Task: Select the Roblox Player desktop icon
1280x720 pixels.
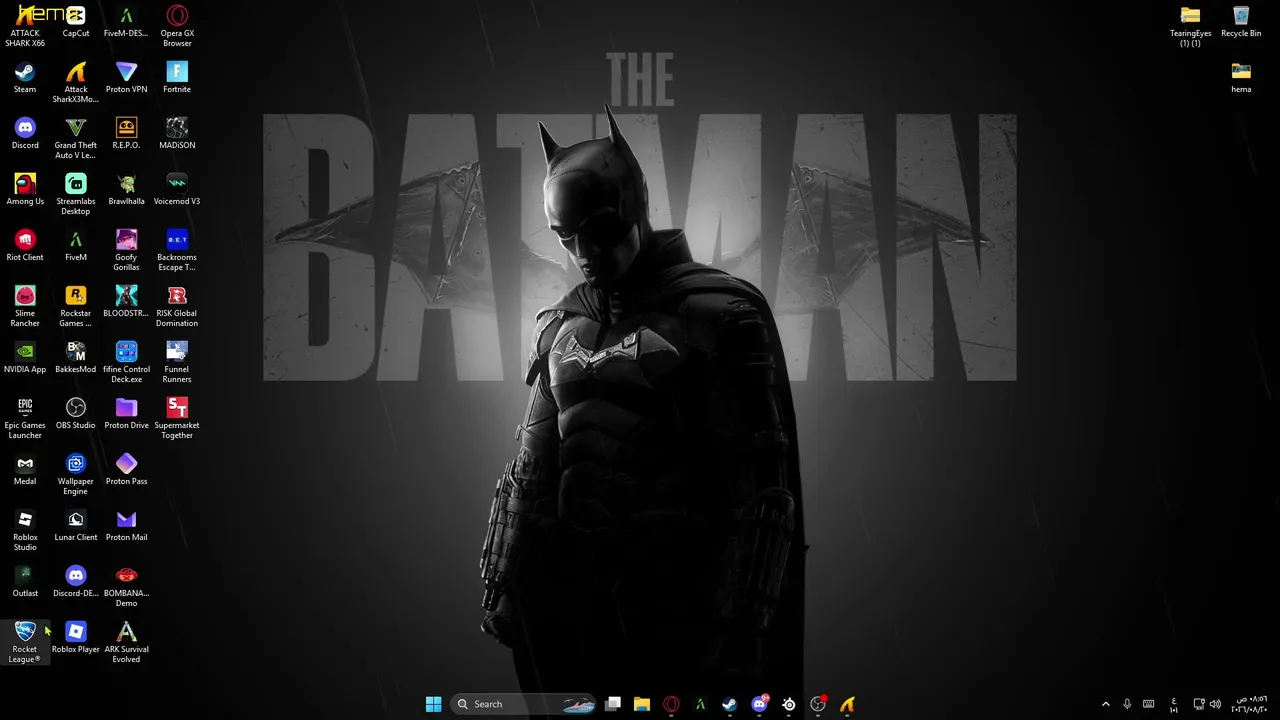Action: click(x=76, y=638)
